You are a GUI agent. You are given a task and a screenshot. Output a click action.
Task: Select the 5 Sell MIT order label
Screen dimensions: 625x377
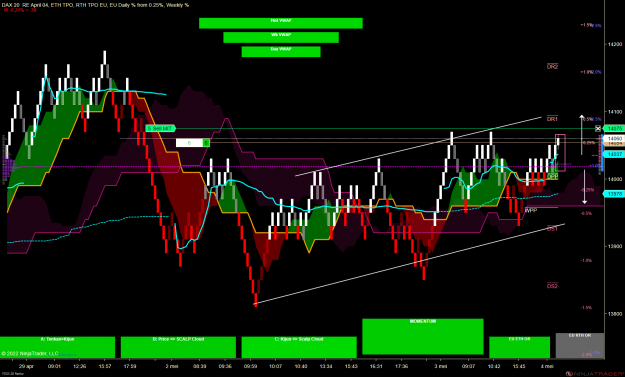161,128
